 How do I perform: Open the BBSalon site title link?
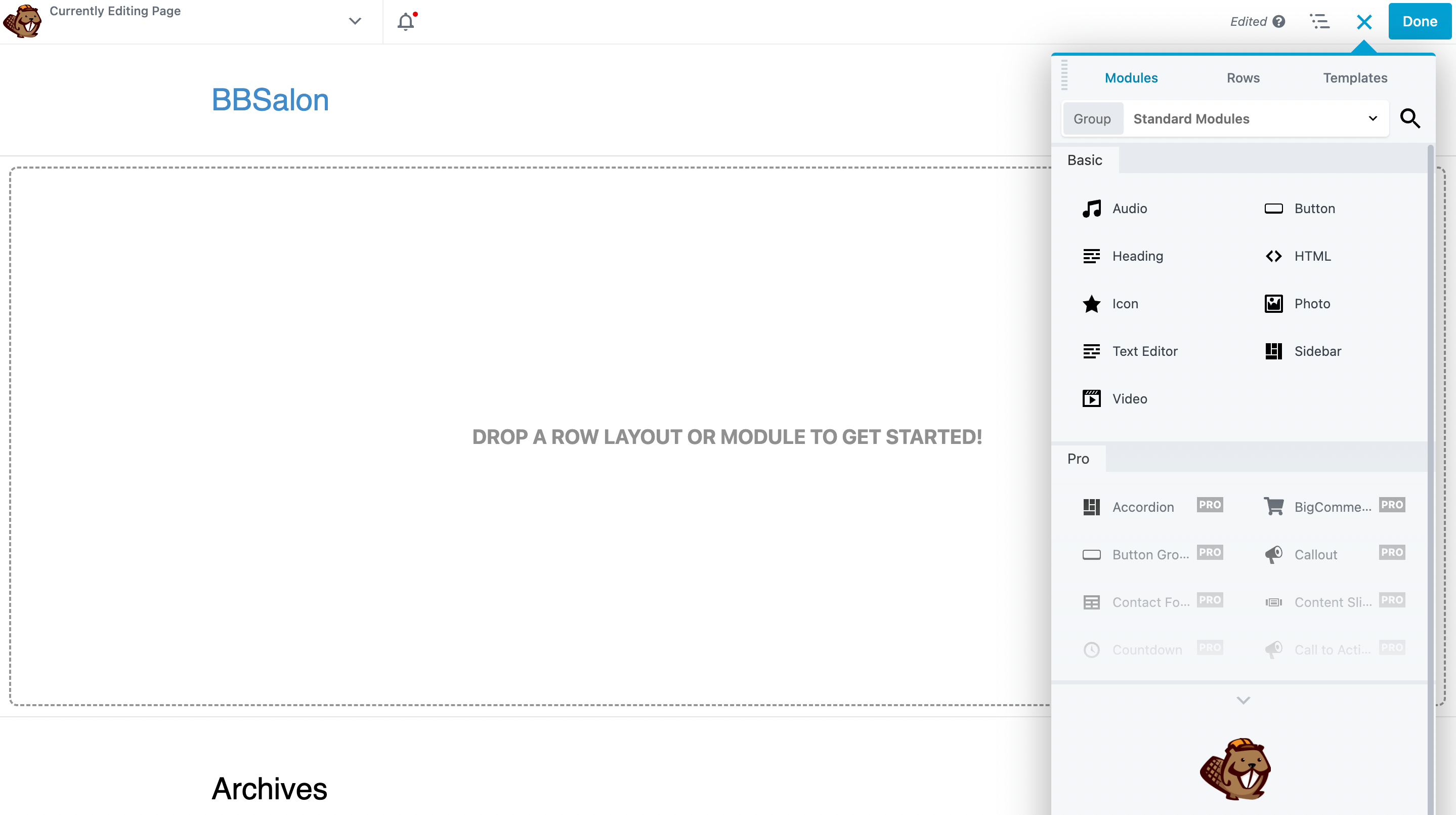(270, 100)
